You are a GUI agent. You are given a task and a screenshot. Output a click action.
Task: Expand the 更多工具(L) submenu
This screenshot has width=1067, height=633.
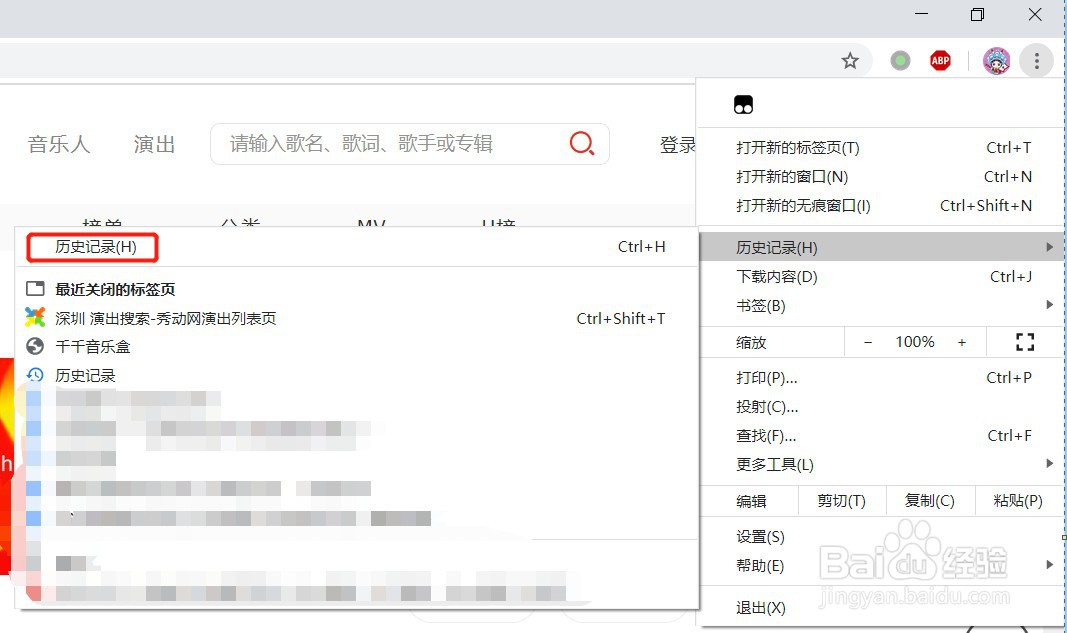coord(1049,463)
